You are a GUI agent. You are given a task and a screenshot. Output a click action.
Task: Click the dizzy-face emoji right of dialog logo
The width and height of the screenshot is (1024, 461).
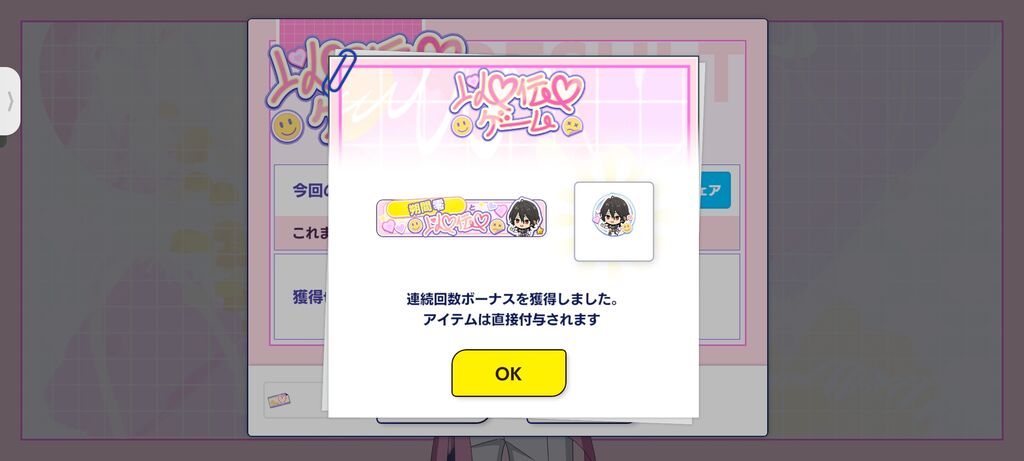pyautogui.click(x=573, y=127)
